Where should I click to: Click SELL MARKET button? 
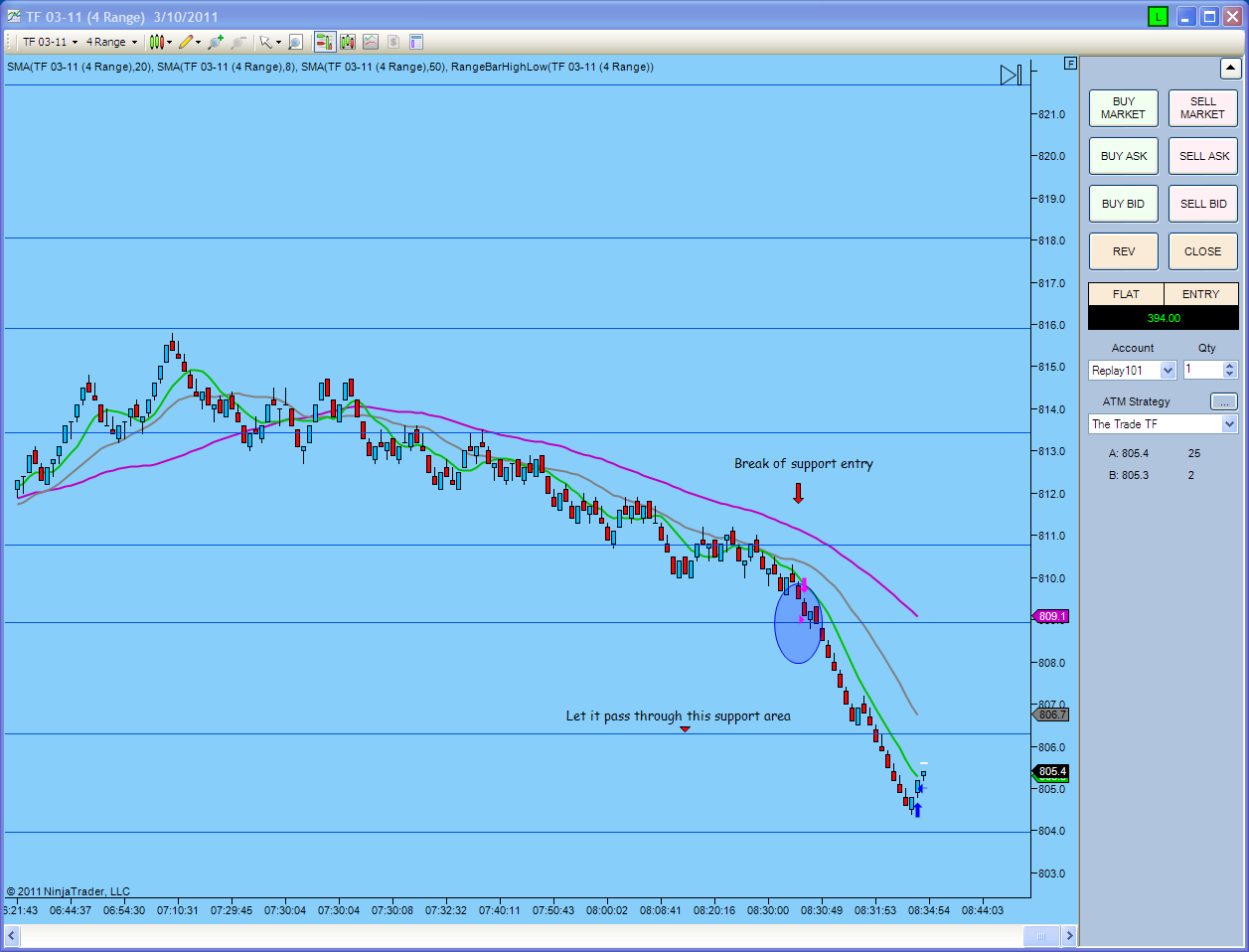click(x=1202, y=108)
